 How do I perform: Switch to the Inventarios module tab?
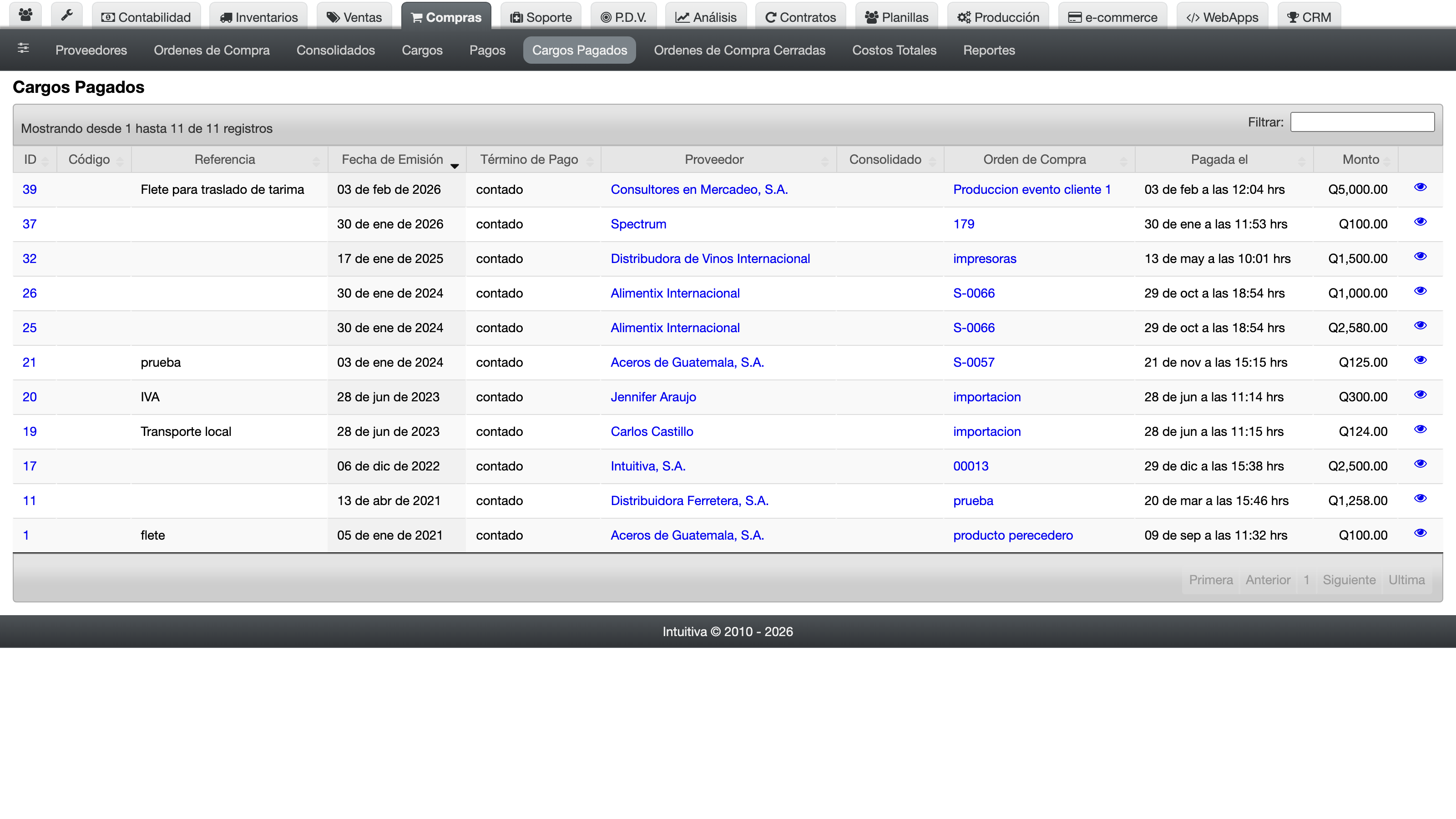coord(259,17)
